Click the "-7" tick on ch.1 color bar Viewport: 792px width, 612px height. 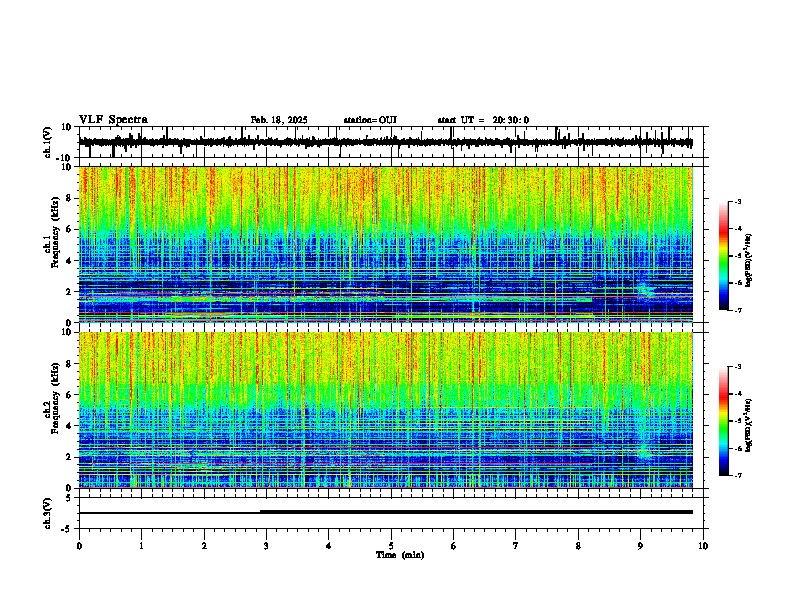click(737, 310)
